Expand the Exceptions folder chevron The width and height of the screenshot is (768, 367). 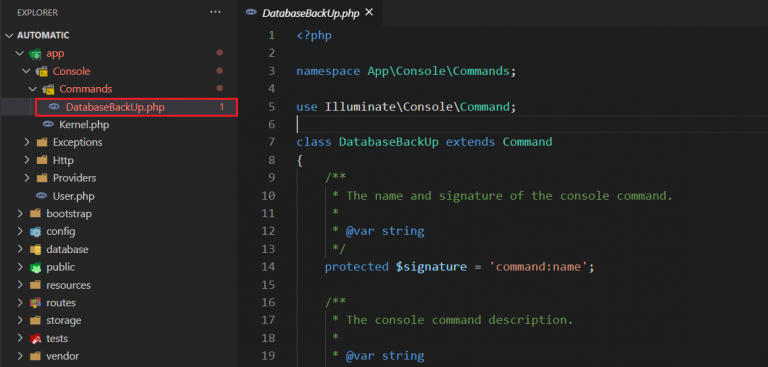tap(26, 142)
